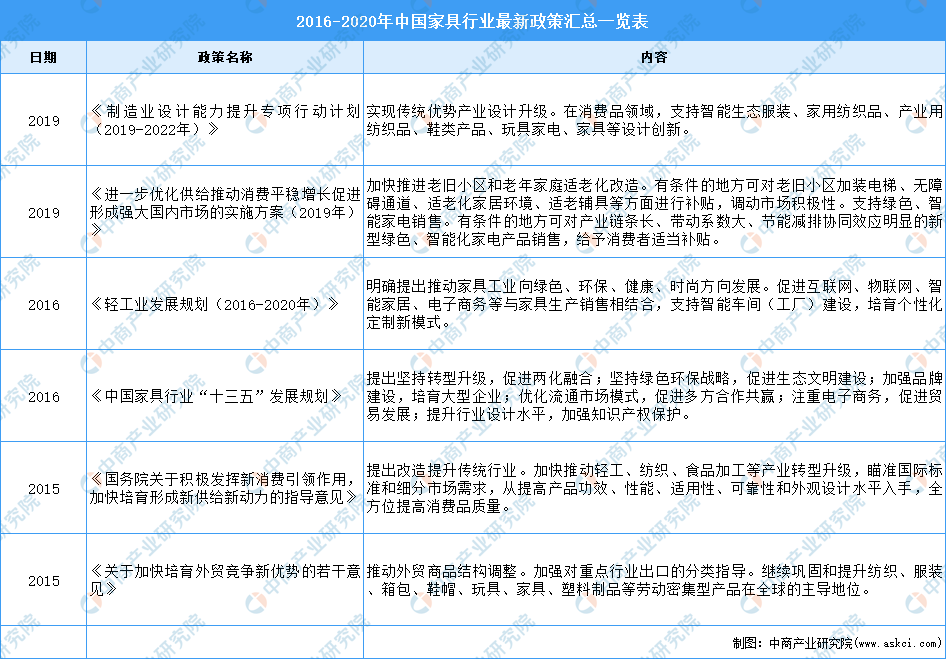The image size is (946, 659).
Task: Click the table title 2016-2020年中国家具行业最新政策汇总一览表
Action: coord(472,22)
